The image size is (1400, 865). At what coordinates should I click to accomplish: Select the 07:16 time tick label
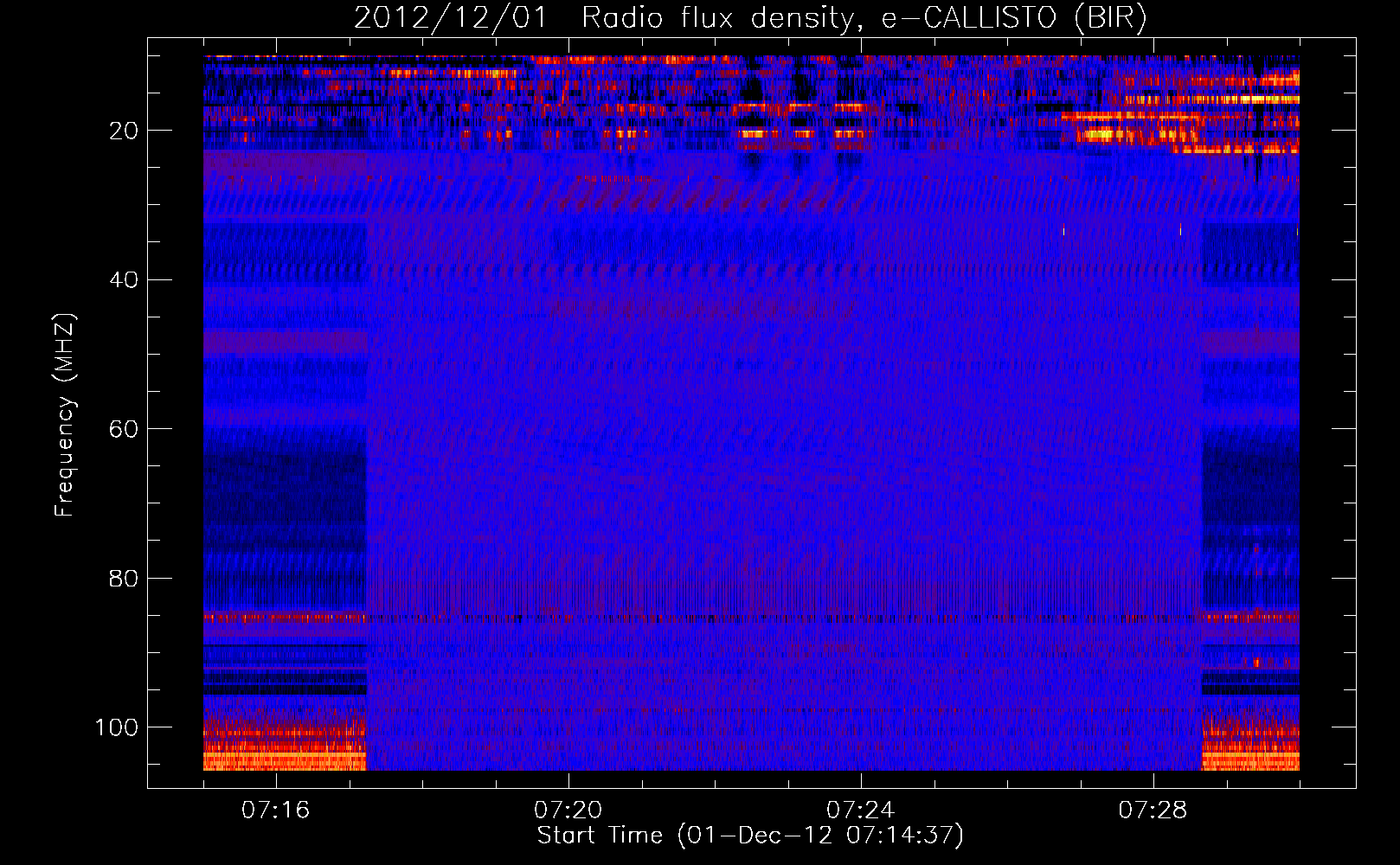coord(275,811)
